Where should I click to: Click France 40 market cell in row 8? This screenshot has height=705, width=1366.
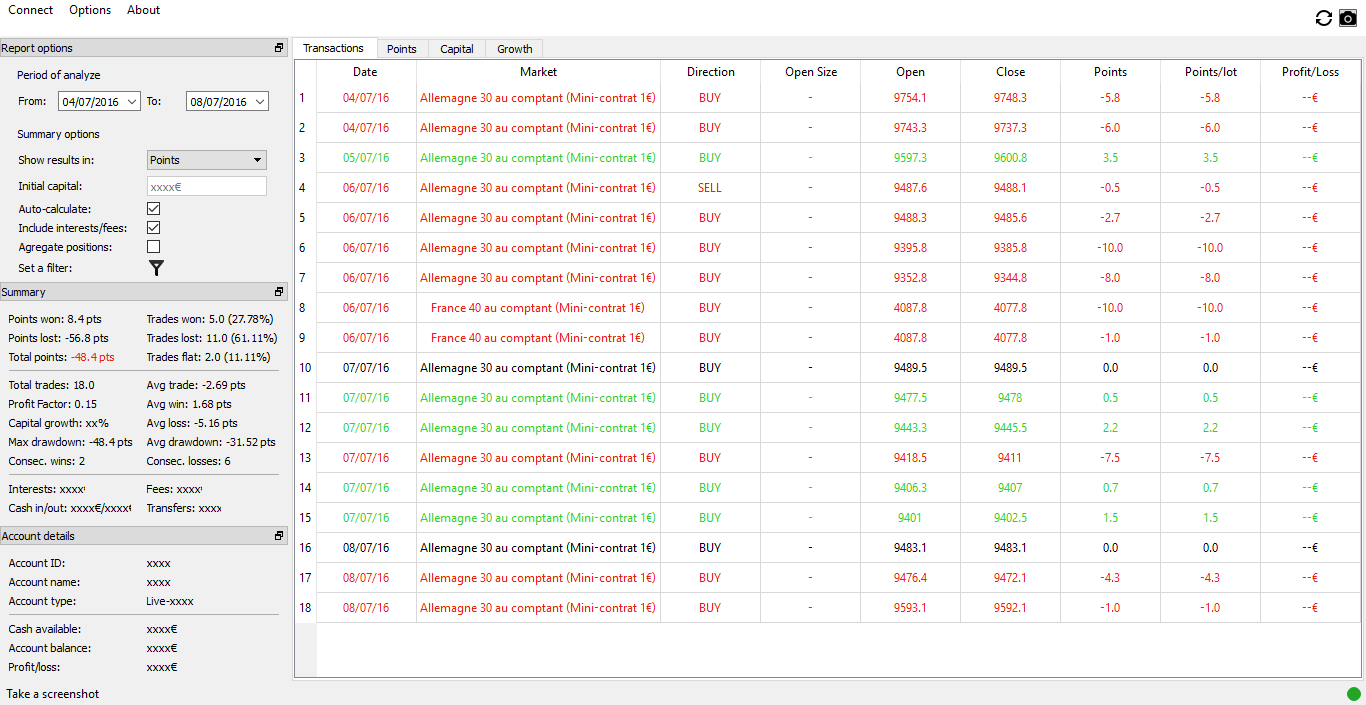[x=538, y=308]
